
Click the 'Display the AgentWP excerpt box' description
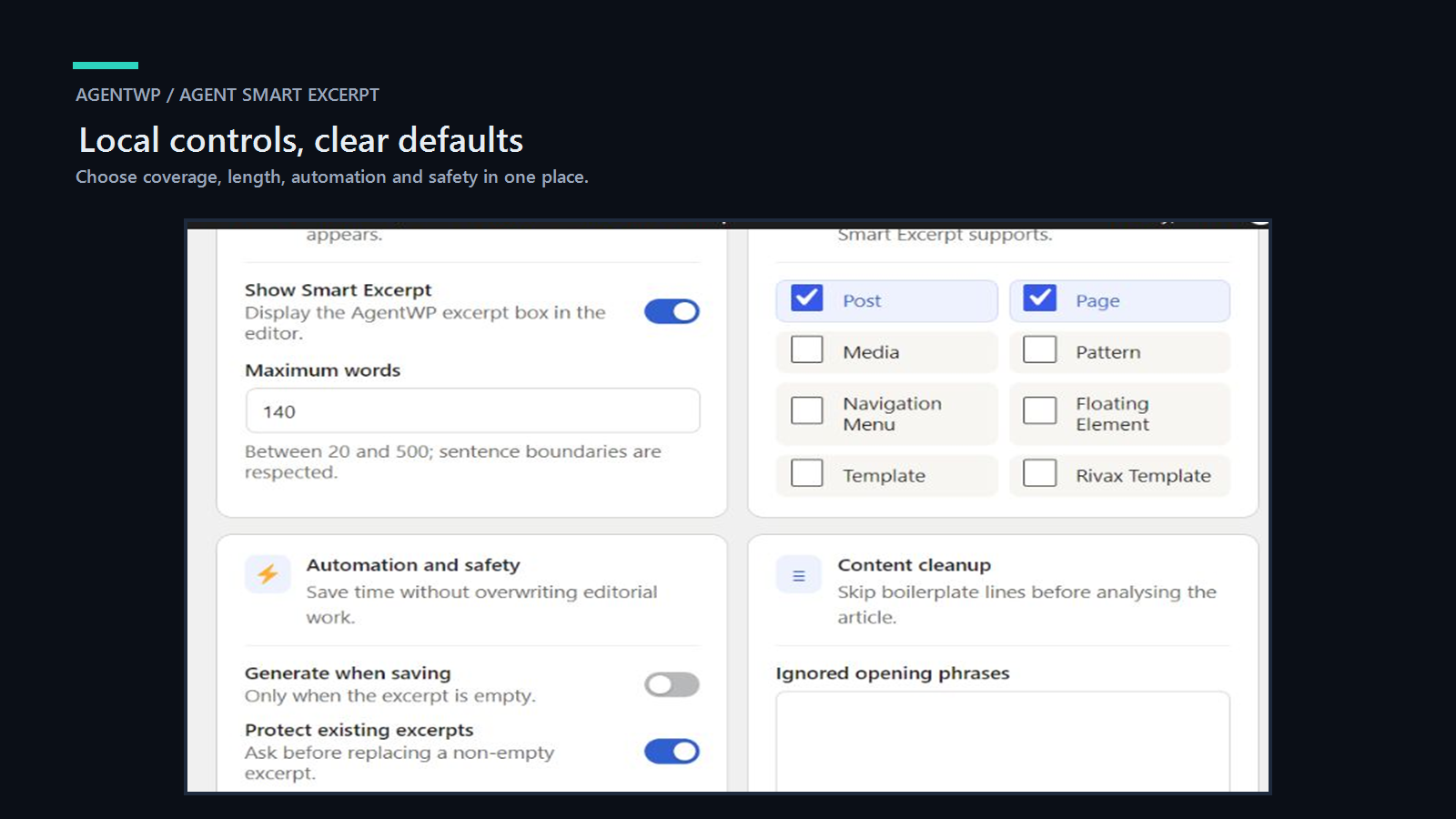tap(425, 323)
